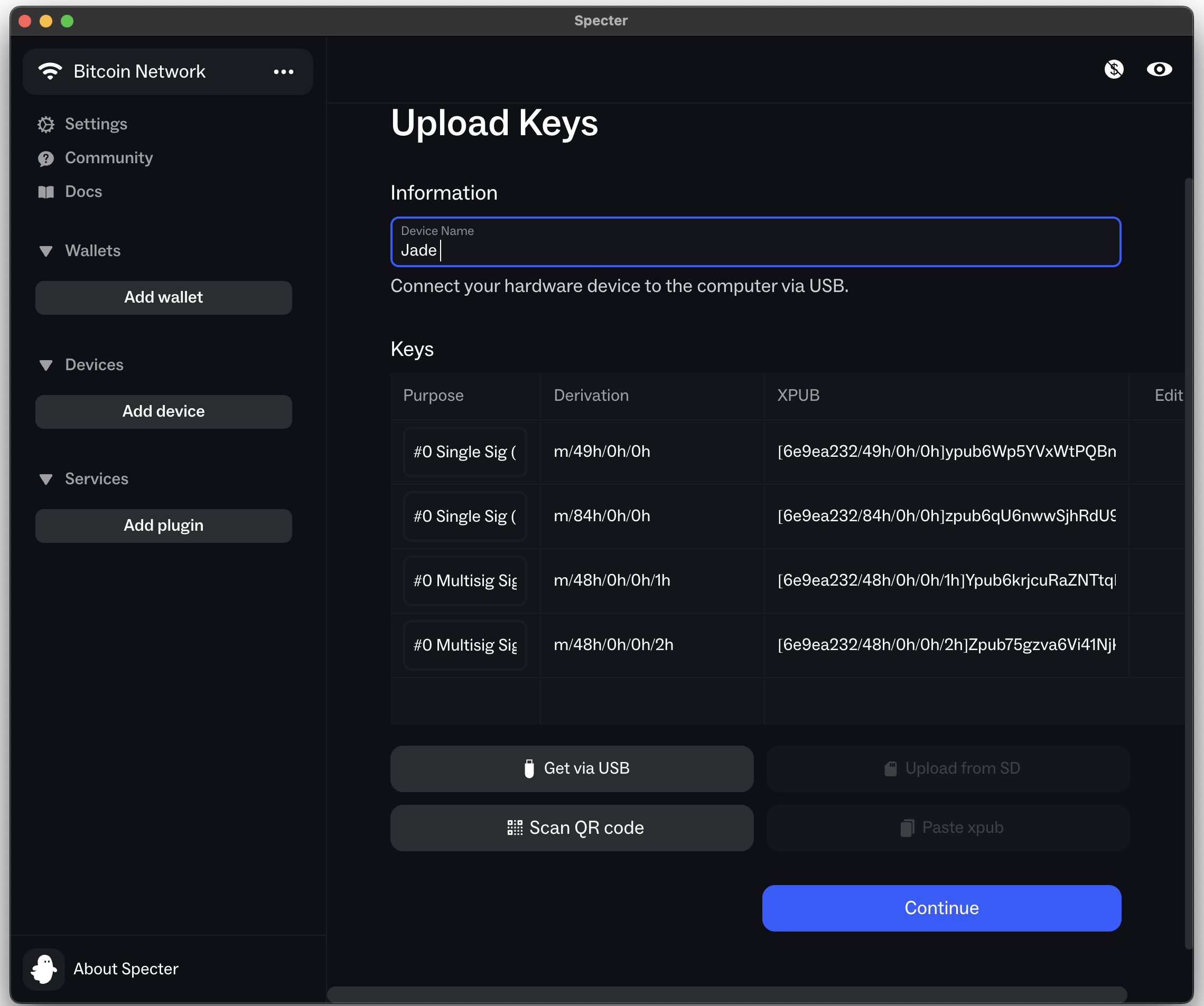
Task: Click the SD card icon on Upload from SD
Action: click(x=890, y=769)
